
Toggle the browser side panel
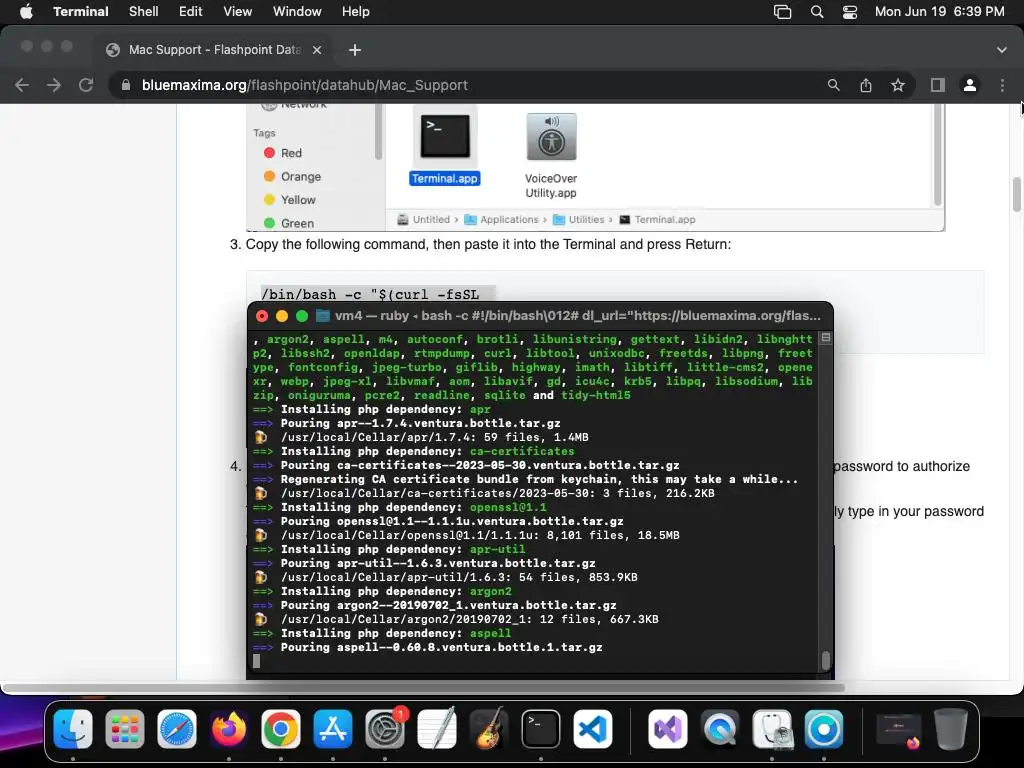tap(938, 85)
